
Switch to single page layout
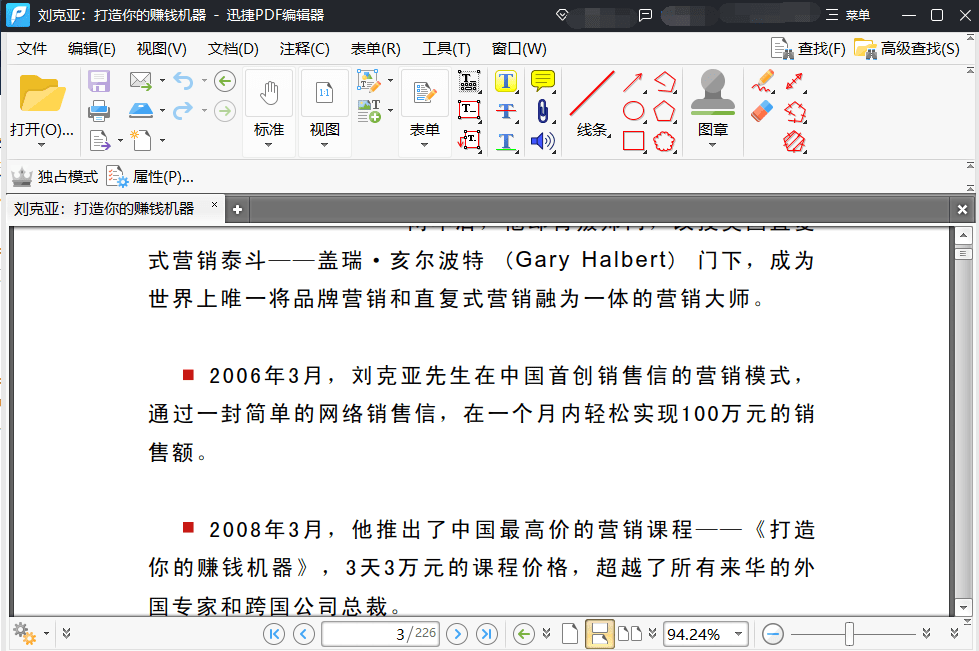570,634
